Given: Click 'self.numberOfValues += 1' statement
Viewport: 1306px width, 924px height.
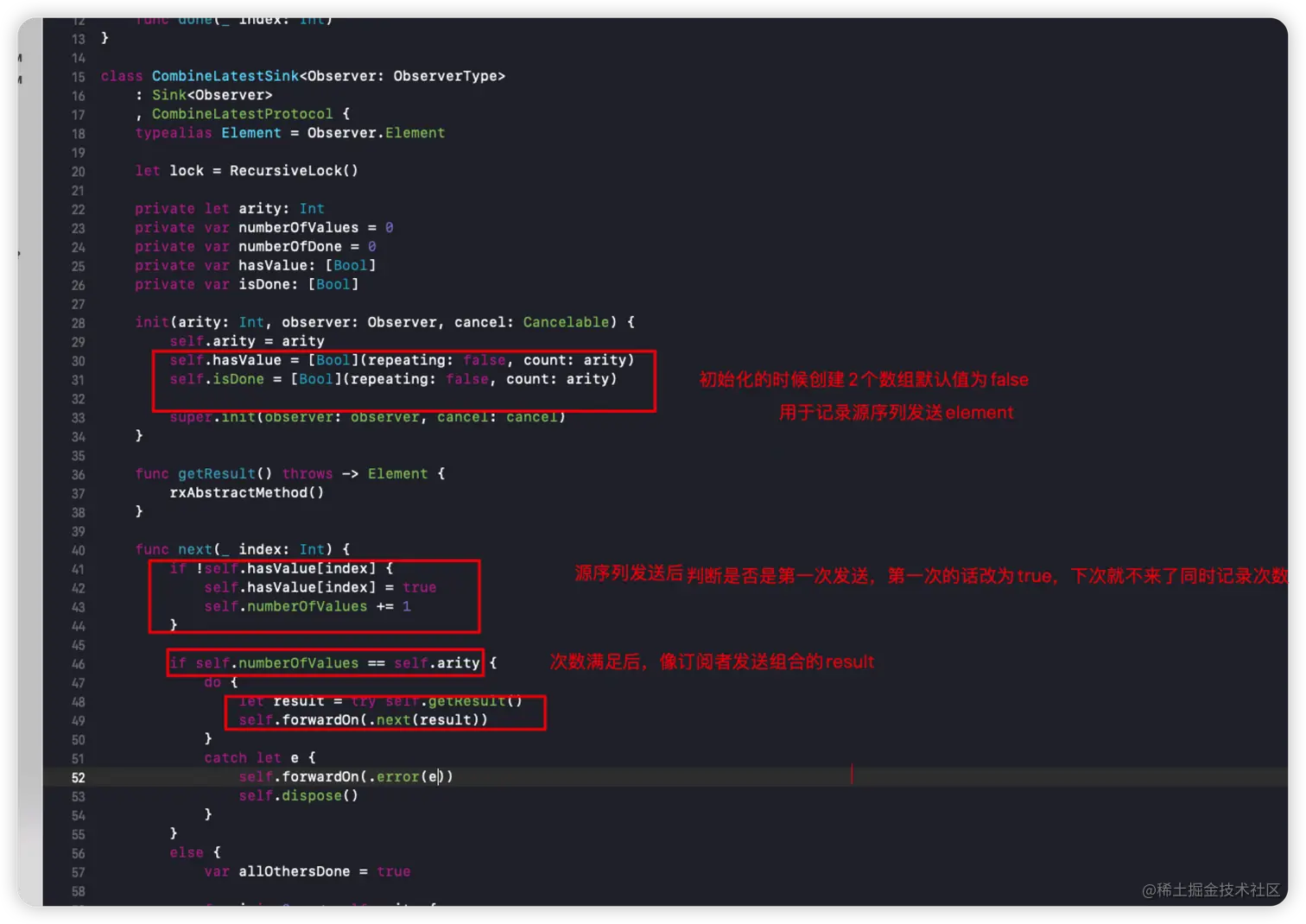Looking at the screenshot, I should pyautogui.click(x=307, y=606).
